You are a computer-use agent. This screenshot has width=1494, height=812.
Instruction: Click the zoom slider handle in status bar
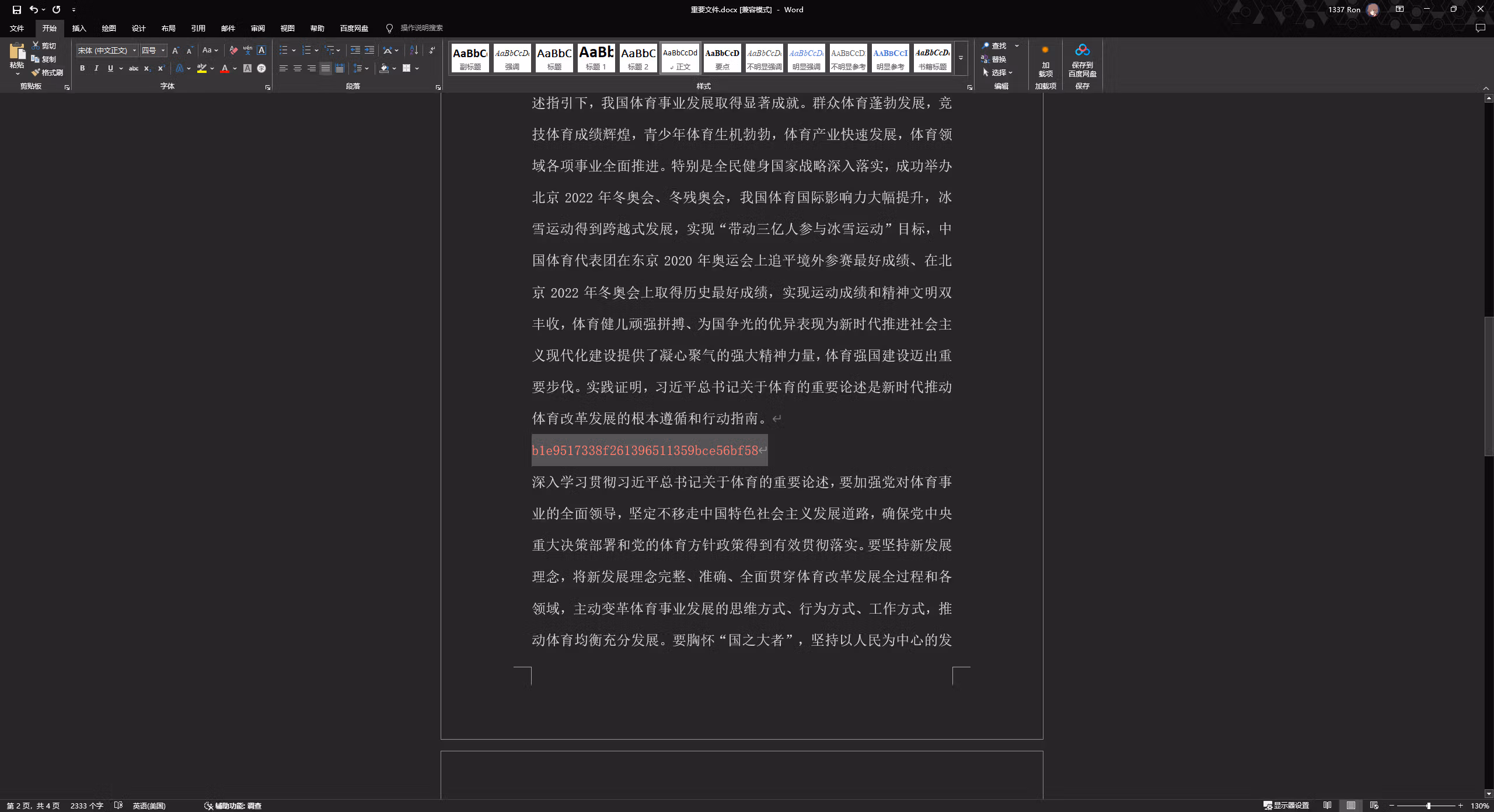(1429, 806)
